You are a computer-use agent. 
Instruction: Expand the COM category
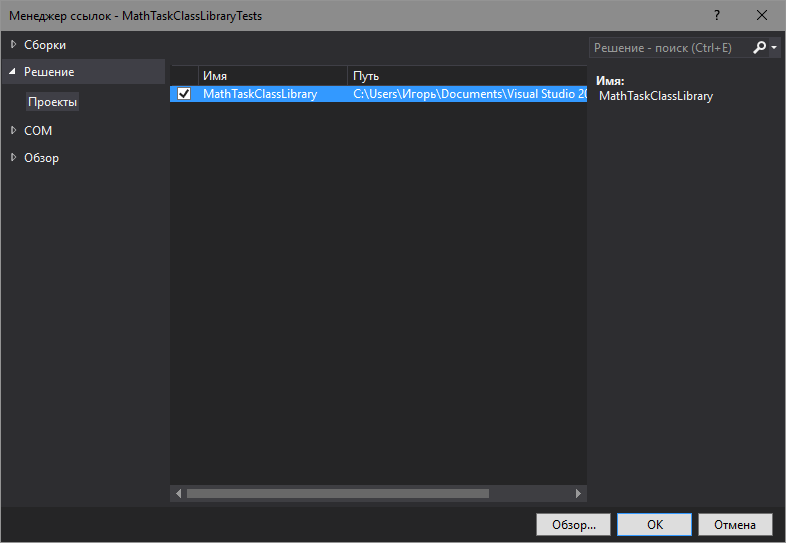click(x=14, y=130)
